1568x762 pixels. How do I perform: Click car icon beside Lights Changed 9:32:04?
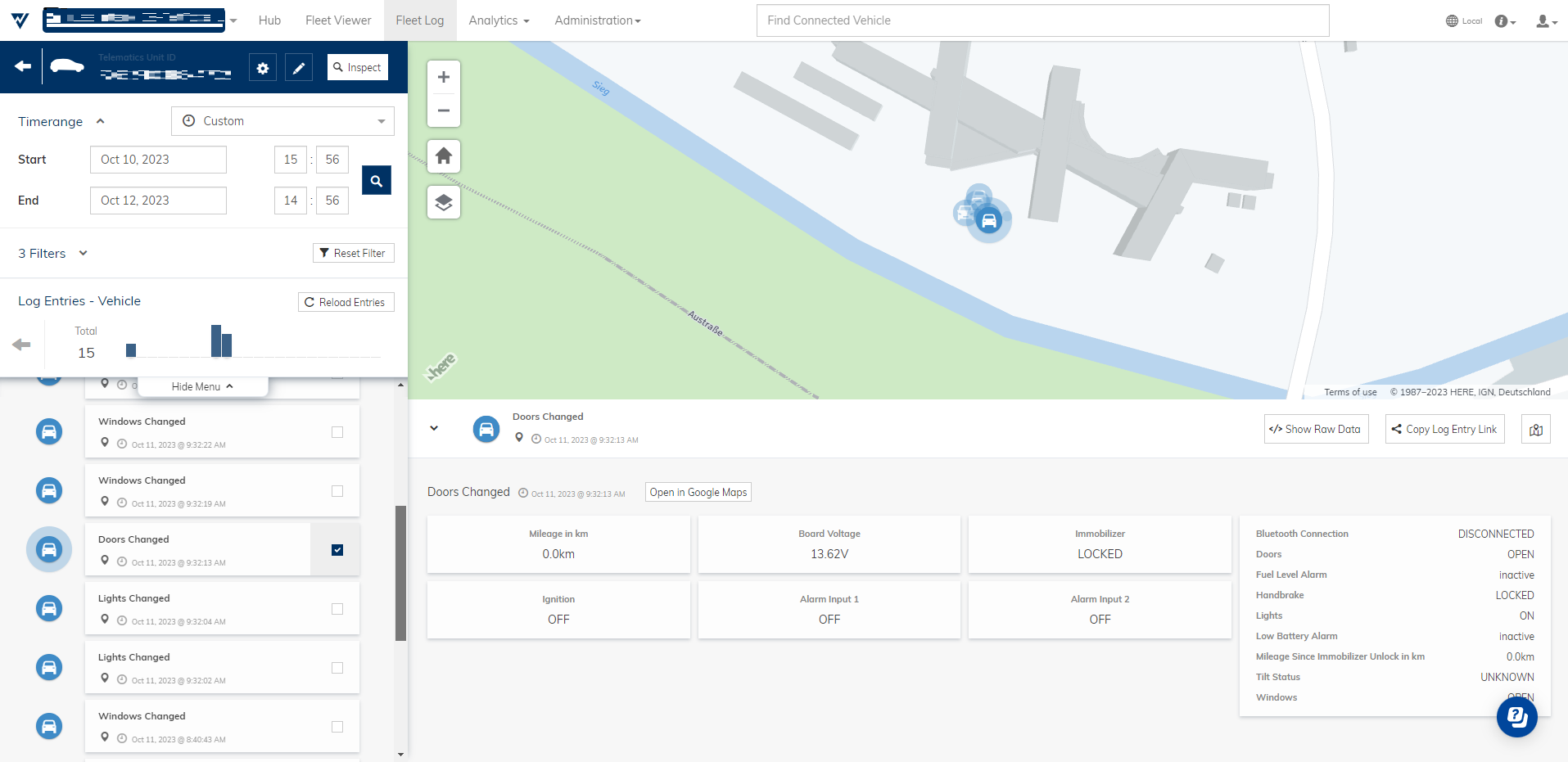49,608
